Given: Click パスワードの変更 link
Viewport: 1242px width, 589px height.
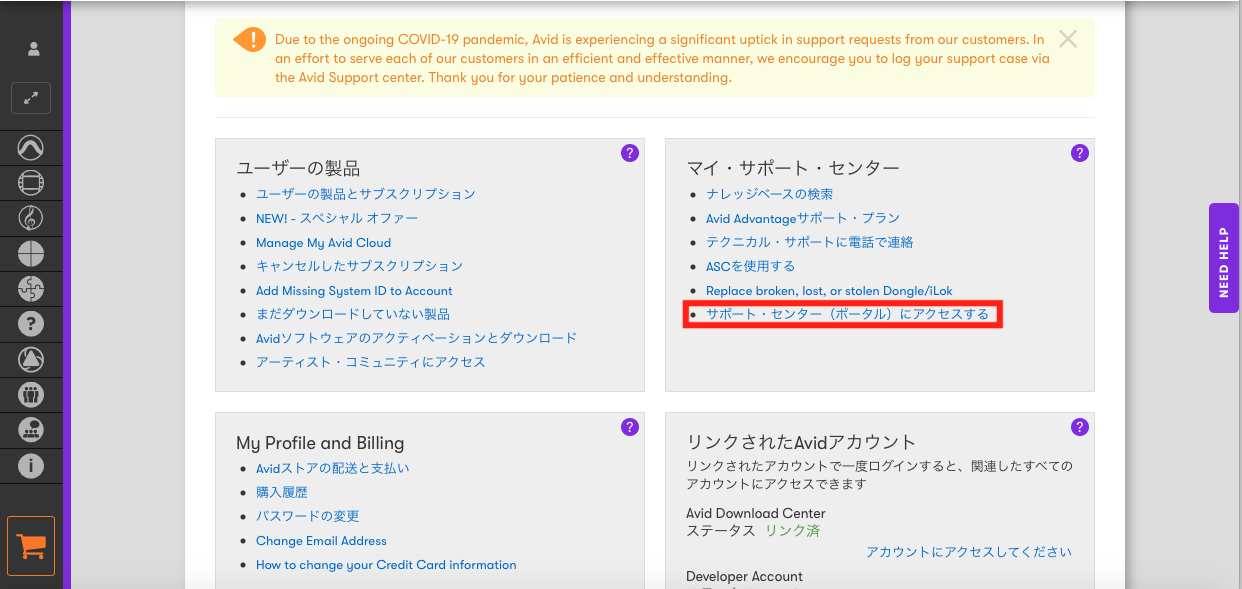Looking at the screenshot, I should [x=307, y=516].
